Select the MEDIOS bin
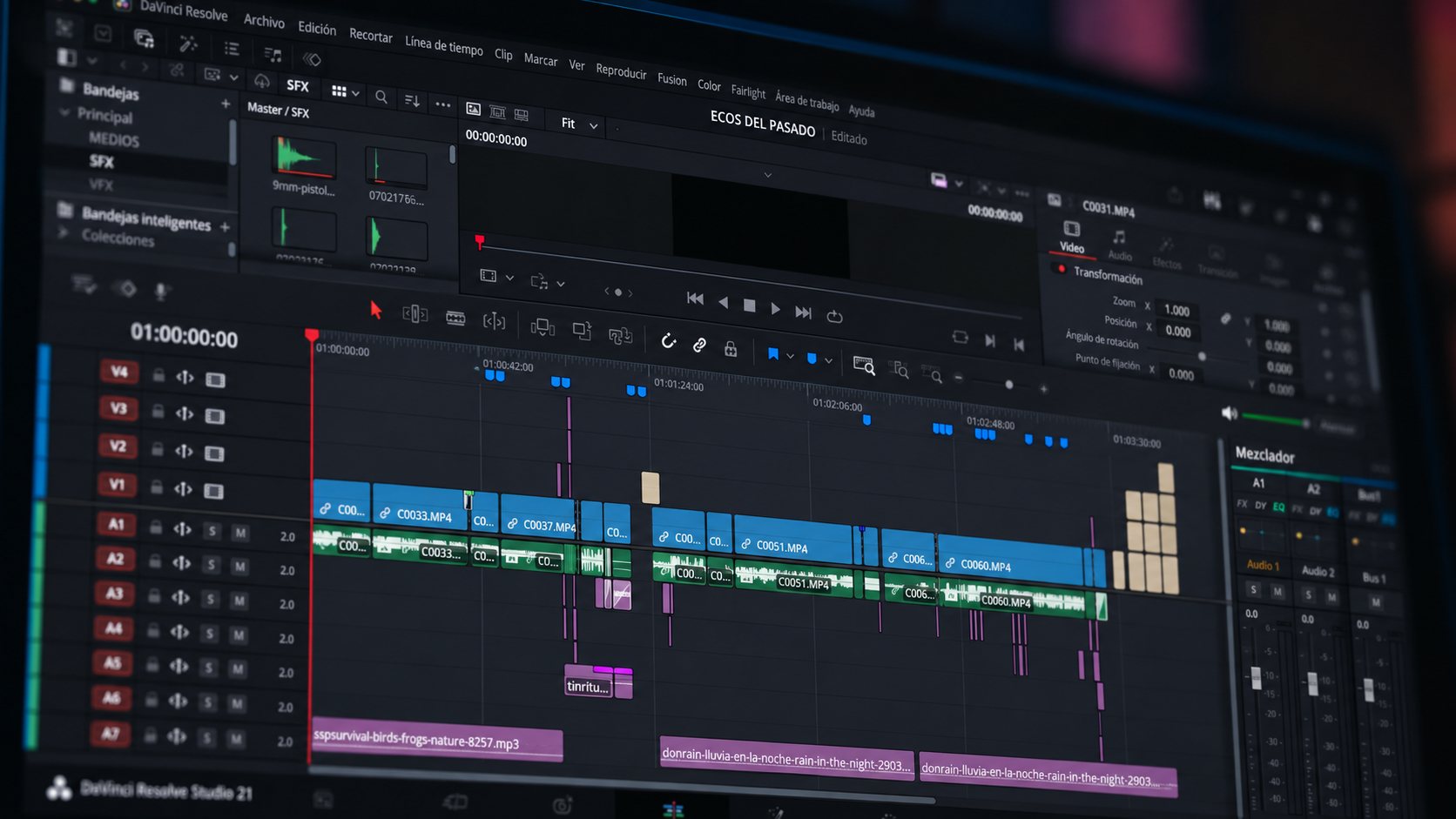1456x819 pixels. (x=113, y=139)
